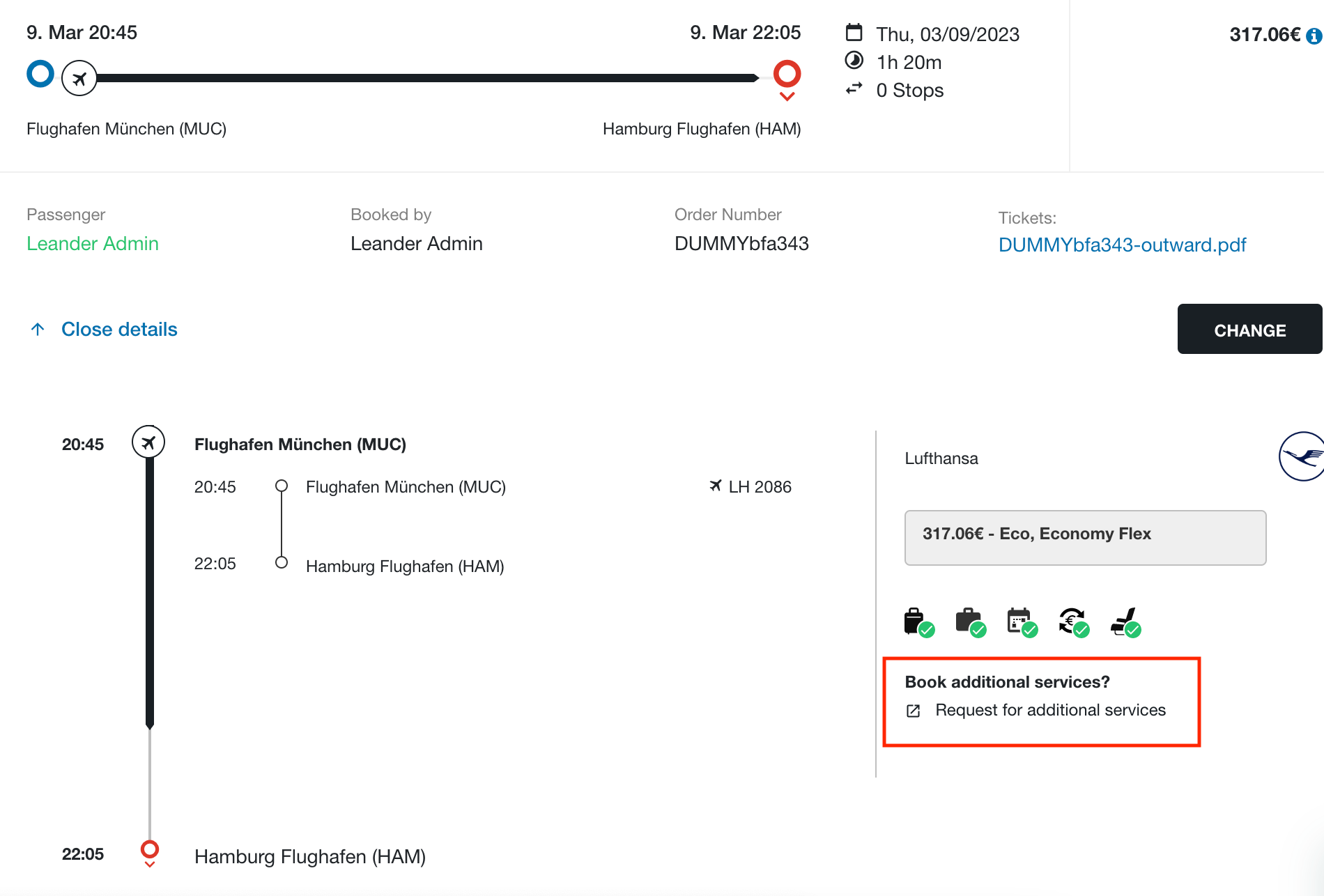Click the carry-on luggage included icon
Viewport: 1324px width, 896px height.
point(918,622)
